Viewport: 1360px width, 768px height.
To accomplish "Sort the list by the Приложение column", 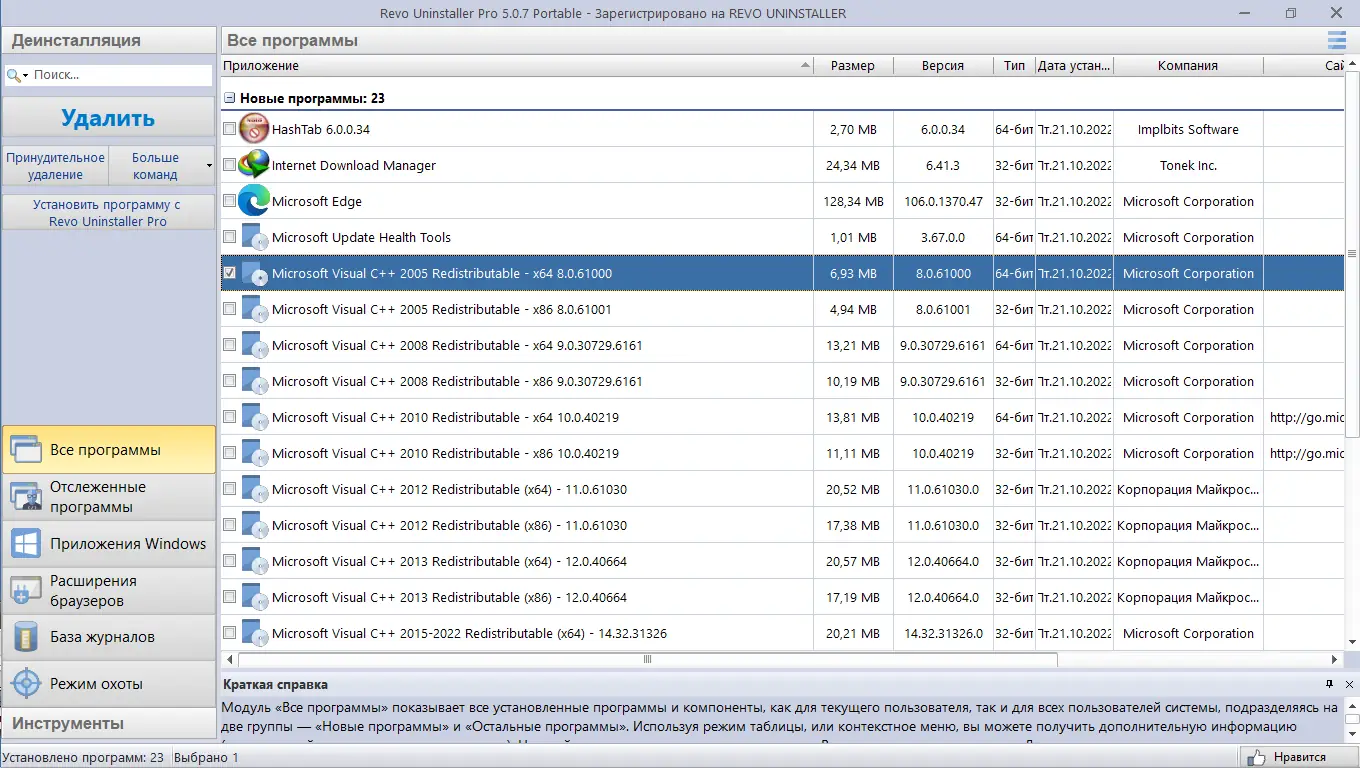I will tap(517, 66).
